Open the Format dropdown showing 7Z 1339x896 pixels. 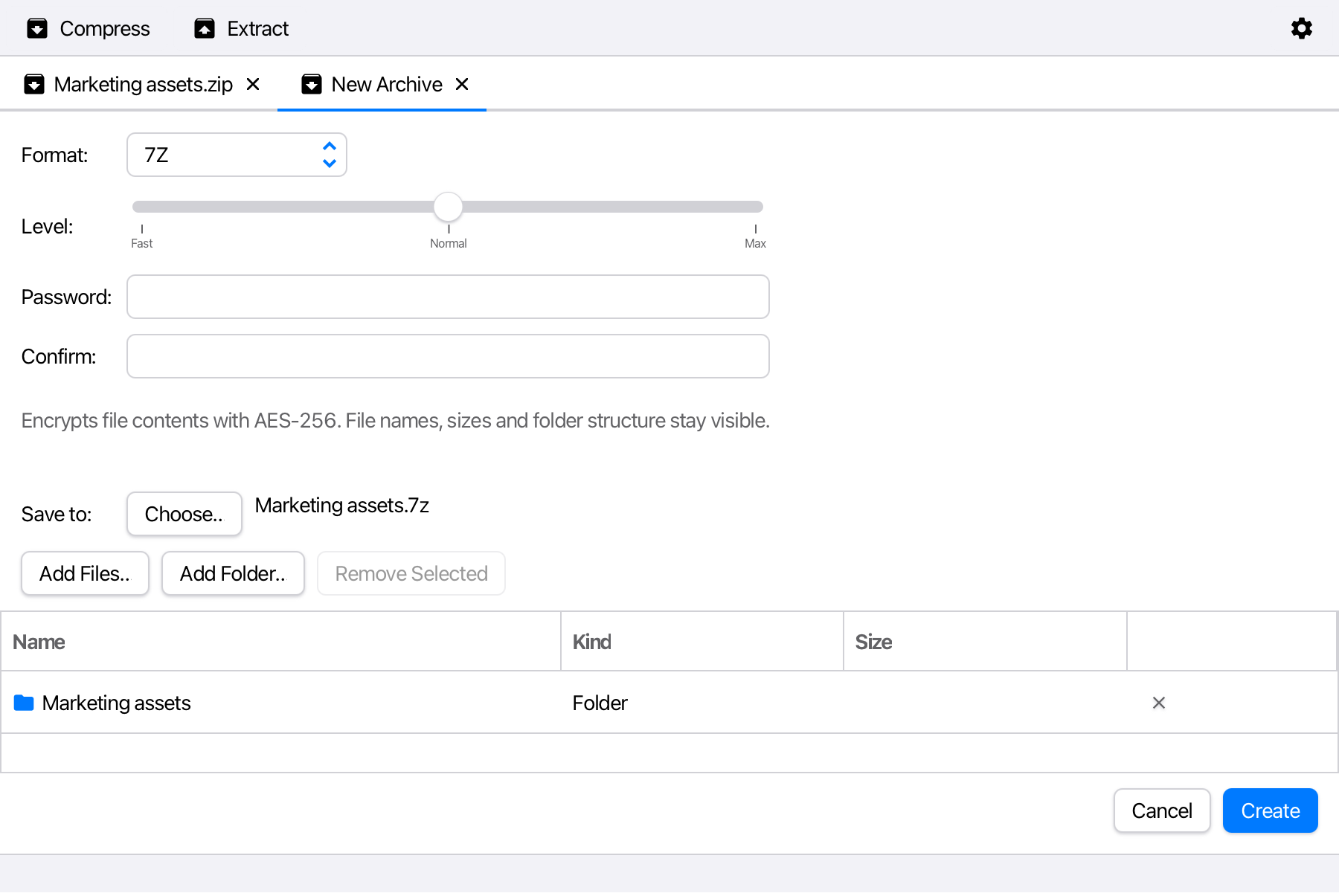tap(237, 155)
